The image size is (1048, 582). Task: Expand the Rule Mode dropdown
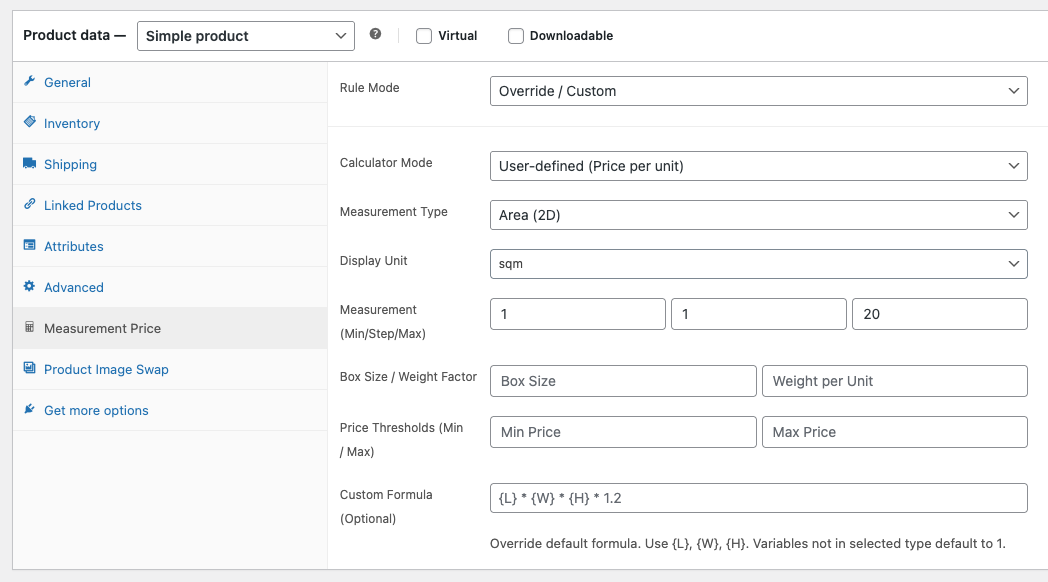point(758,91)
